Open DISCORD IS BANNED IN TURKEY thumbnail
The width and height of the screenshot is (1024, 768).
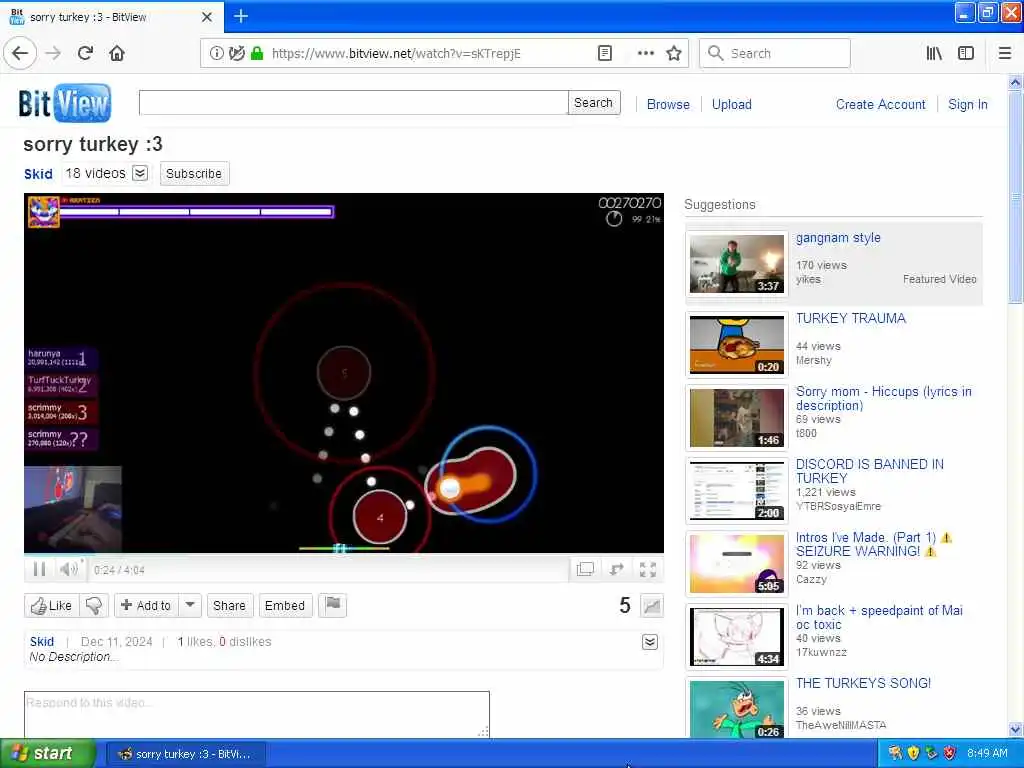tap(737, 491)
